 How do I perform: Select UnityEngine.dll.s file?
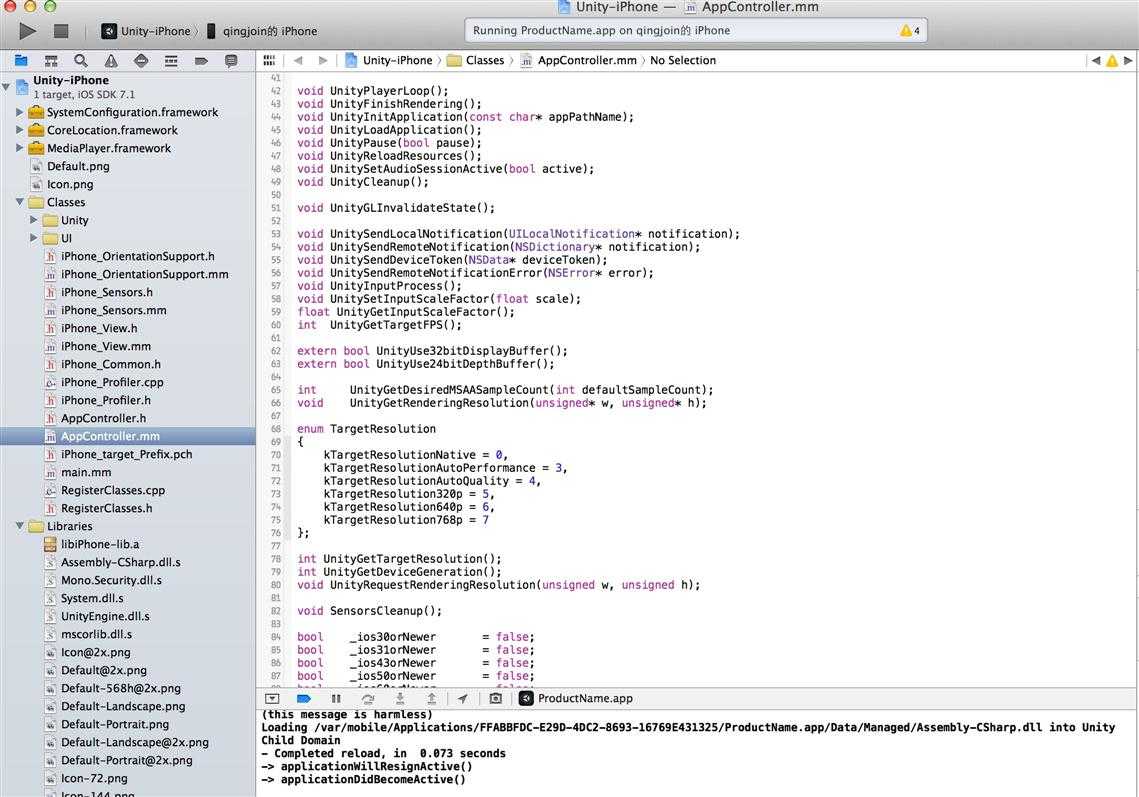click(105, 616)
